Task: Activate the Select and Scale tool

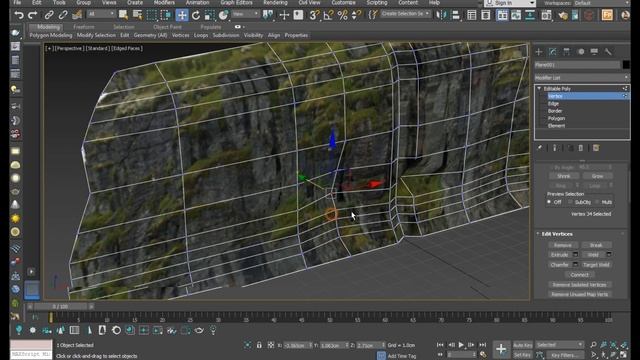Action: pyautogui.click(x=209, y=15)
